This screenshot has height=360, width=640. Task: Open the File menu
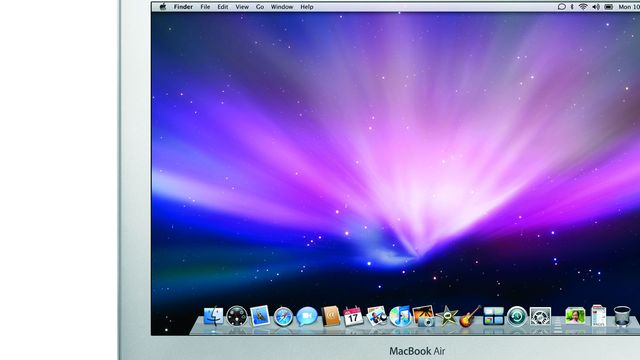tap(205, 7)
